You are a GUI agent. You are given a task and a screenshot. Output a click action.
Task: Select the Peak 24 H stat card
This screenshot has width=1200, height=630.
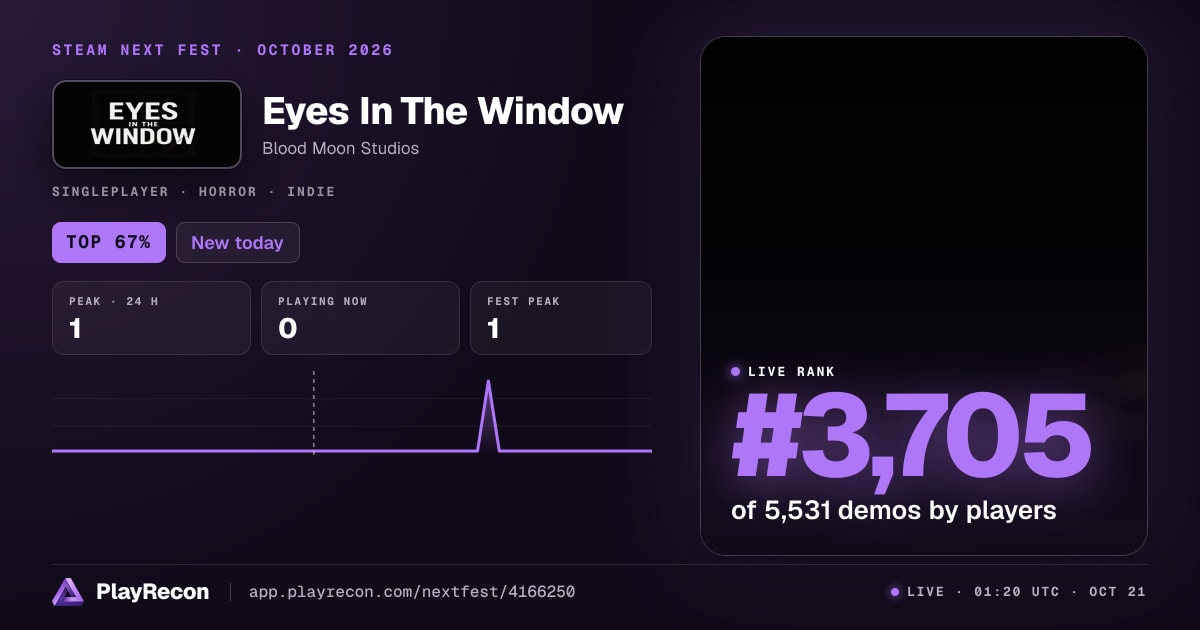tap(151, 318)
